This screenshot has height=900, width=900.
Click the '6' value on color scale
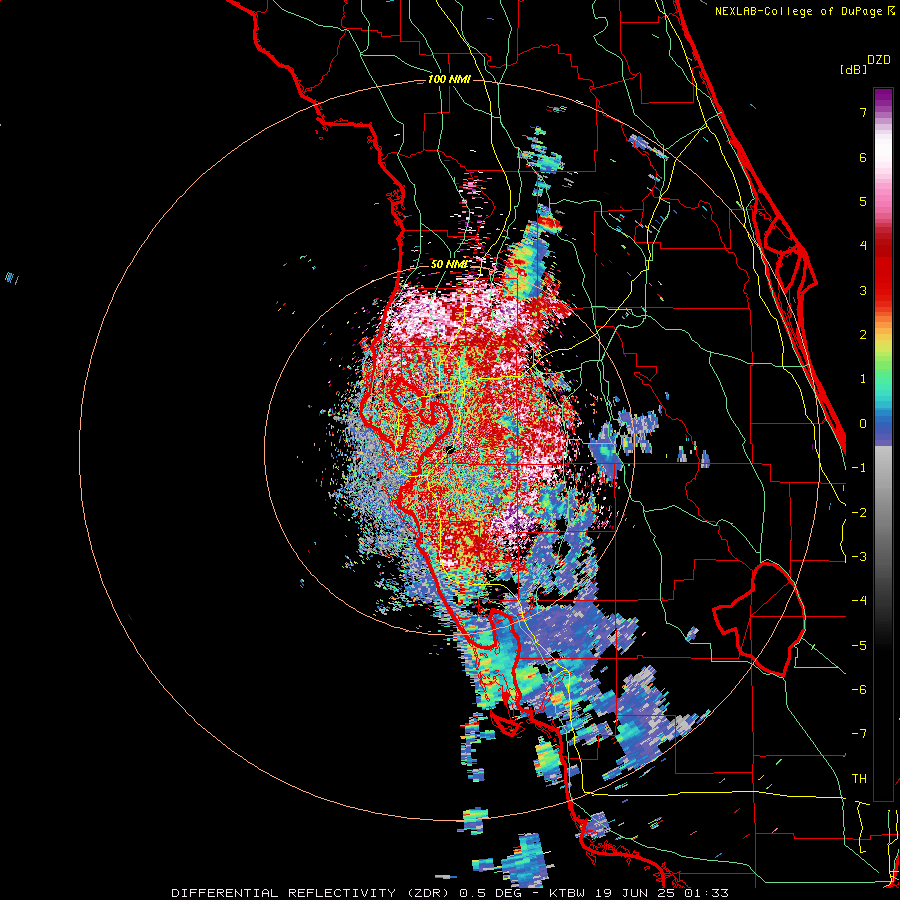coord(863,157)
